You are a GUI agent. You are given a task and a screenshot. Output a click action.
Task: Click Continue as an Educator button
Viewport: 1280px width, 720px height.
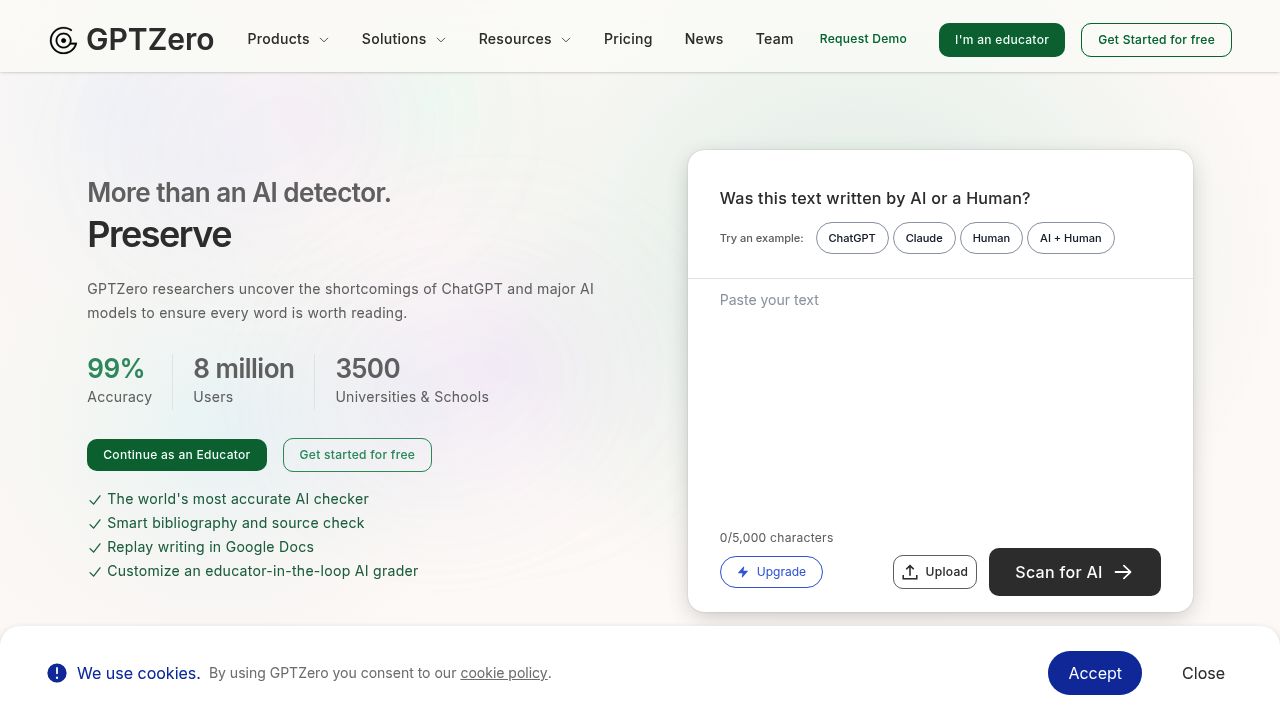click(x=177, y=455)
